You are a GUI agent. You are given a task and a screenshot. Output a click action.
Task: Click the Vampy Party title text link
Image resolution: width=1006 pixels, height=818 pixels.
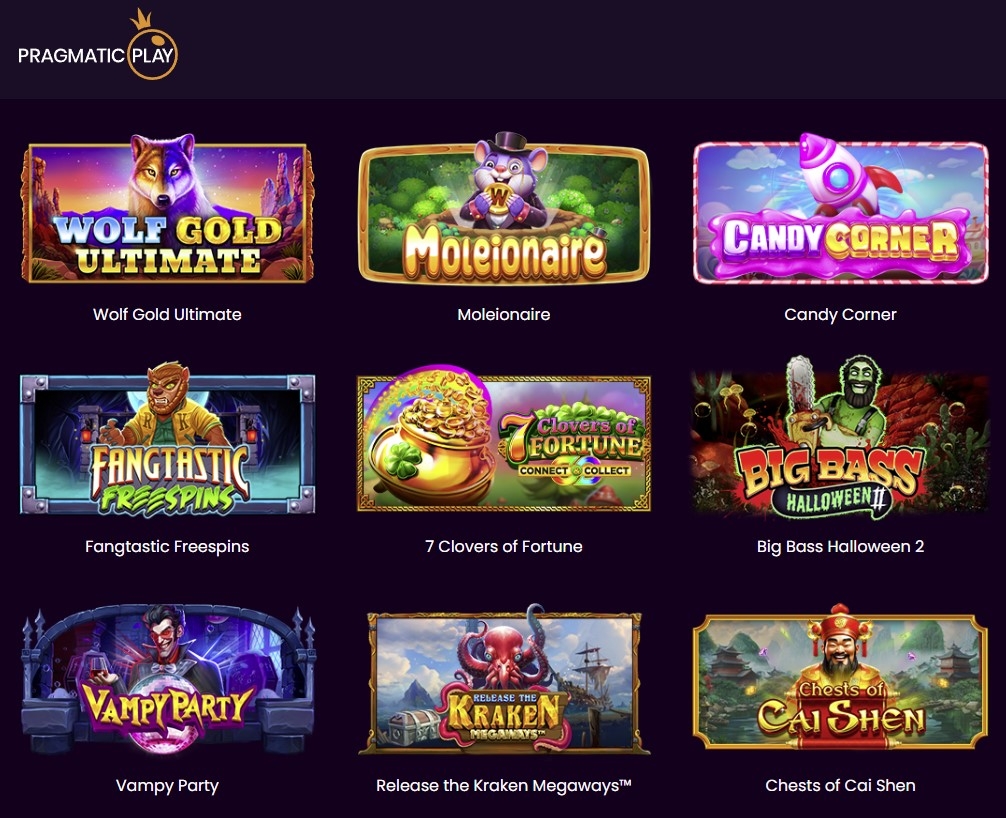(167, 785)
